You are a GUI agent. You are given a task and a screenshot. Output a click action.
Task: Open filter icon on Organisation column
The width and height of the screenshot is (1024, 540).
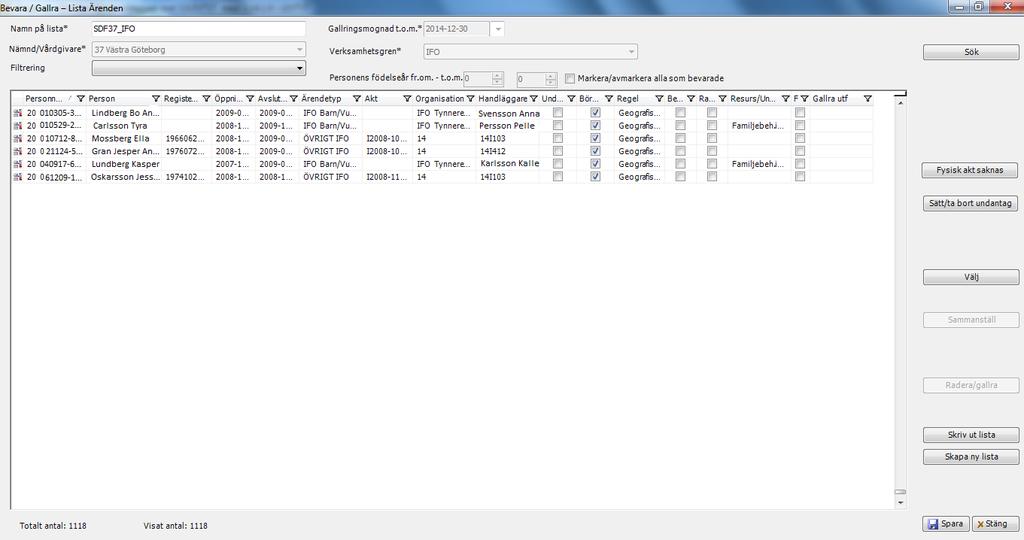tap(470, 99)
